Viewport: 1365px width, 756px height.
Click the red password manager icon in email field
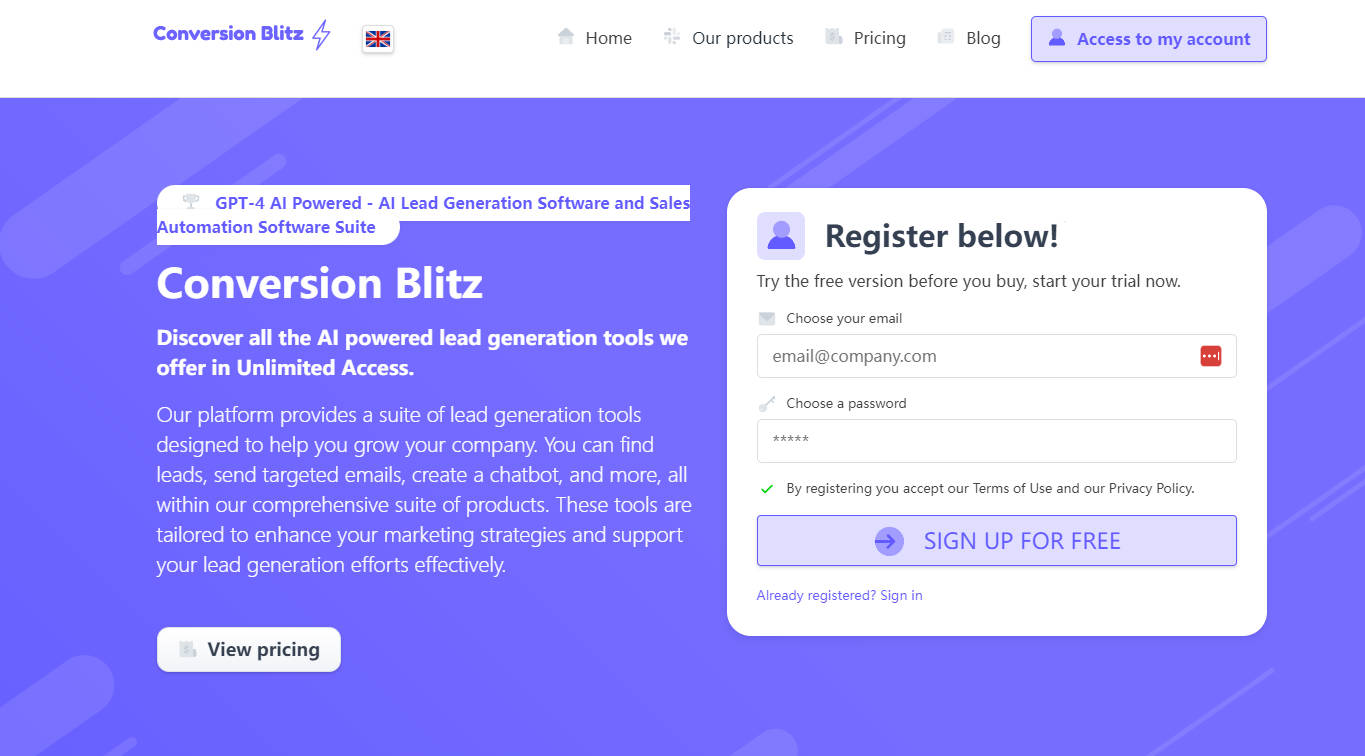[1210, 356]
